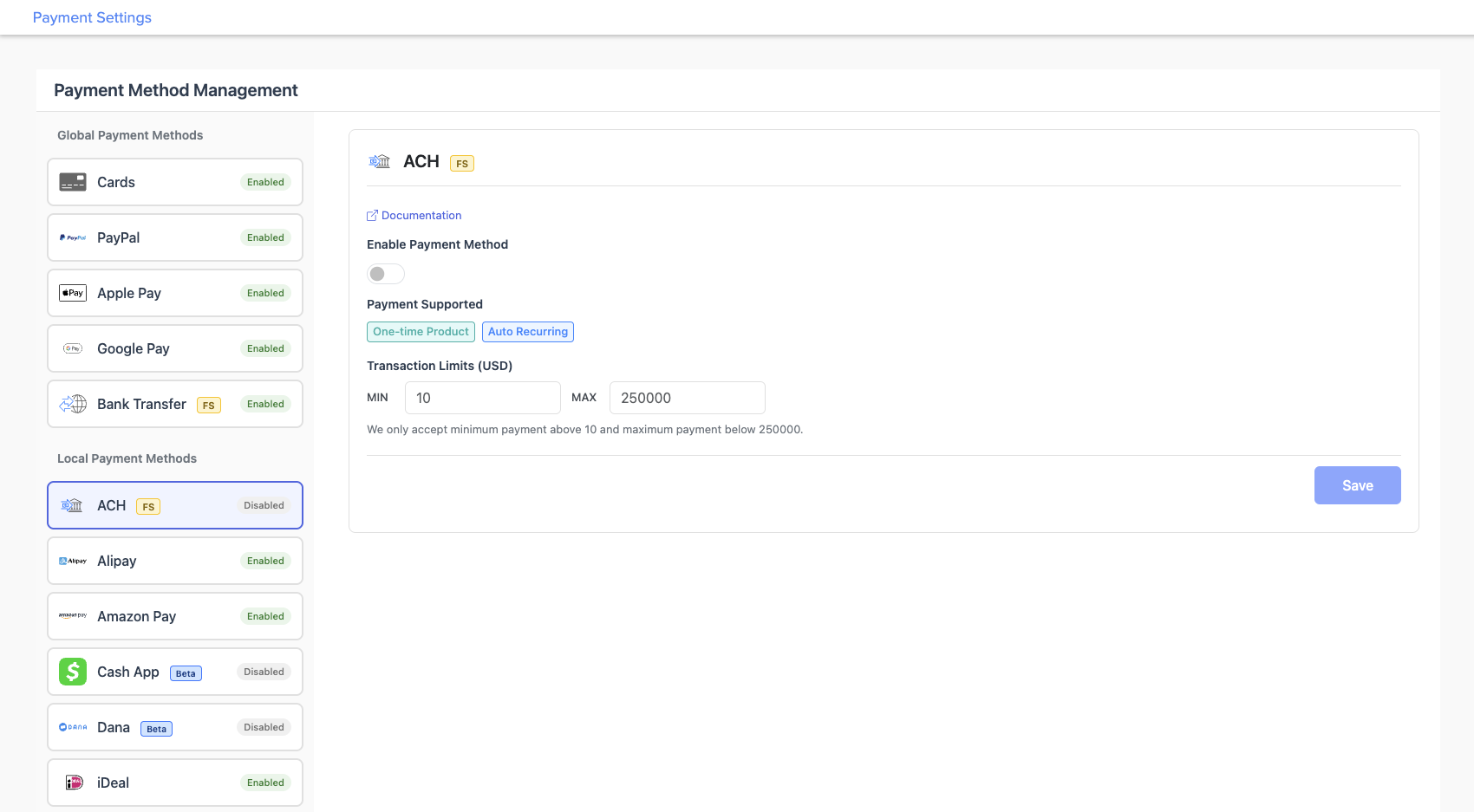Select the Cards payment method

point(175,182)
